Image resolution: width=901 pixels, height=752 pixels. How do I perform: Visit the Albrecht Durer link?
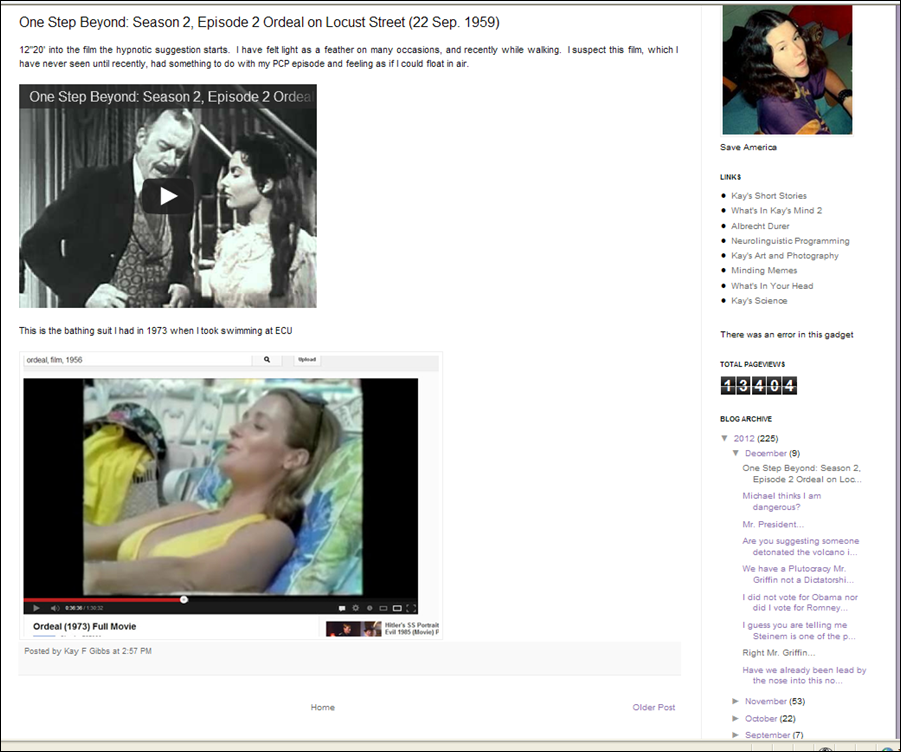click(x=760, y=226)
